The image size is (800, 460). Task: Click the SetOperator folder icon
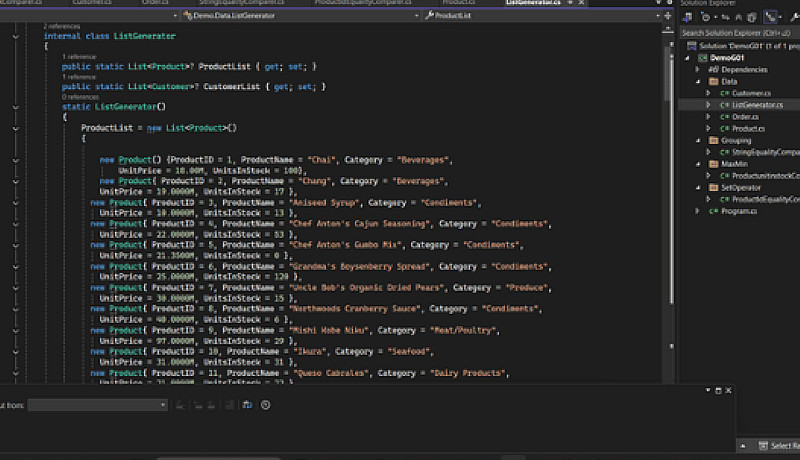714,188
